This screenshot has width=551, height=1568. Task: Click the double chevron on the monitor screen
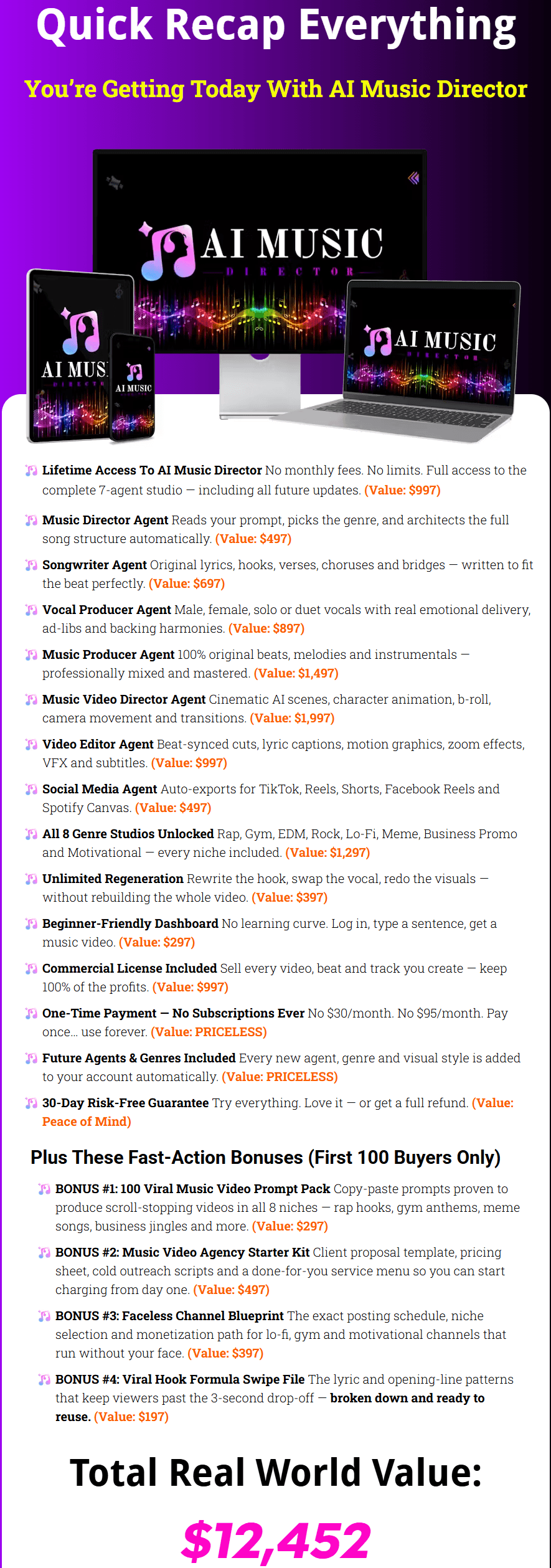[x=413, y=178]
